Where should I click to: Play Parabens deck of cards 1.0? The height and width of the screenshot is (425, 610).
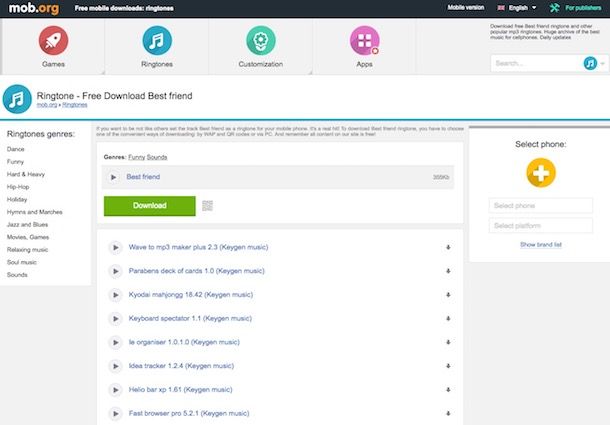(x=116, y=271)
